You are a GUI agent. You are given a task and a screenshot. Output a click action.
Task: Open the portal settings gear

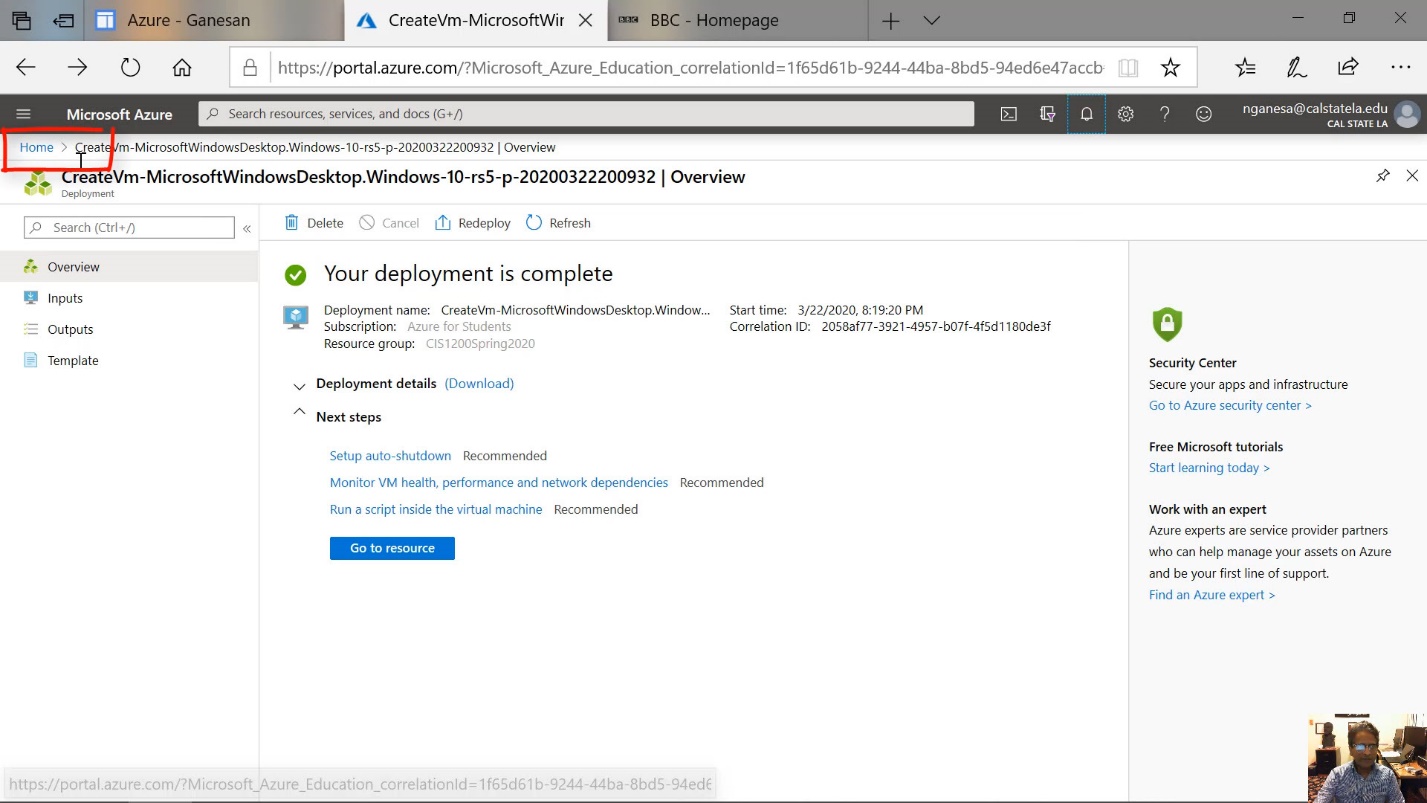point(1126,114)
